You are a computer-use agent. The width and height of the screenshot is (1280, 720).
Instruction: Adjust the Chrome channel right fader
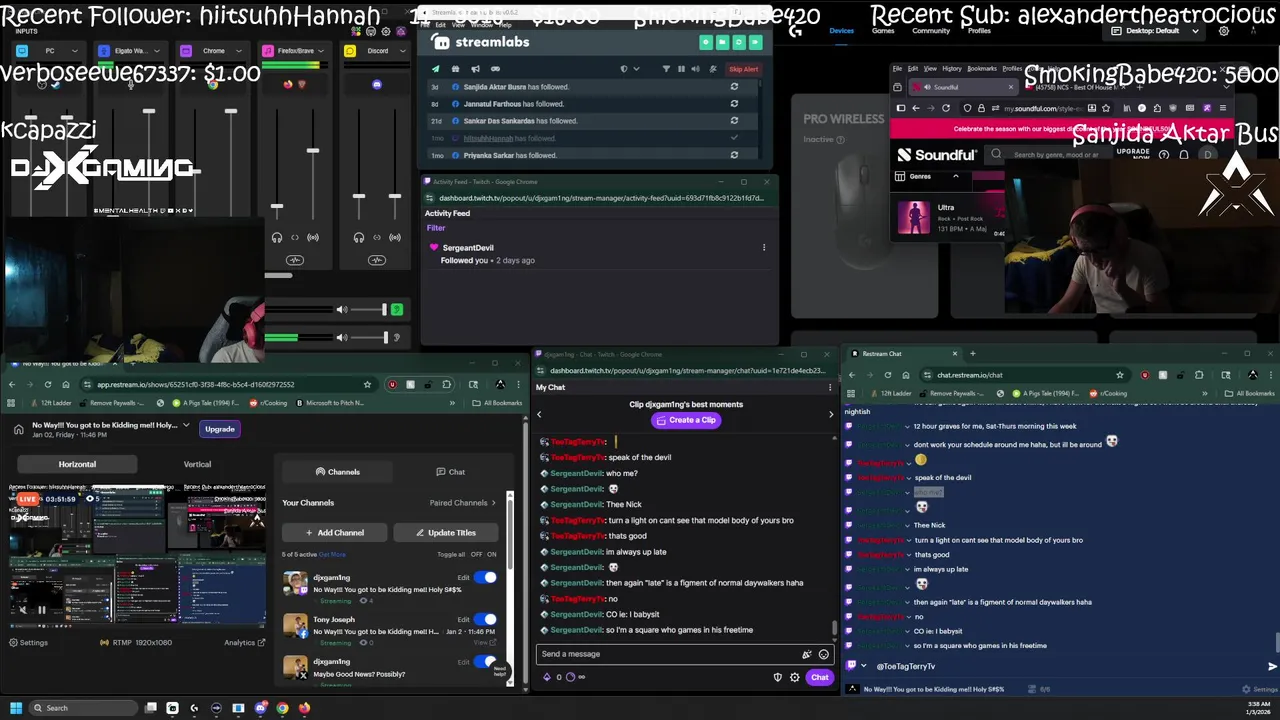click(x=231, y=111)
